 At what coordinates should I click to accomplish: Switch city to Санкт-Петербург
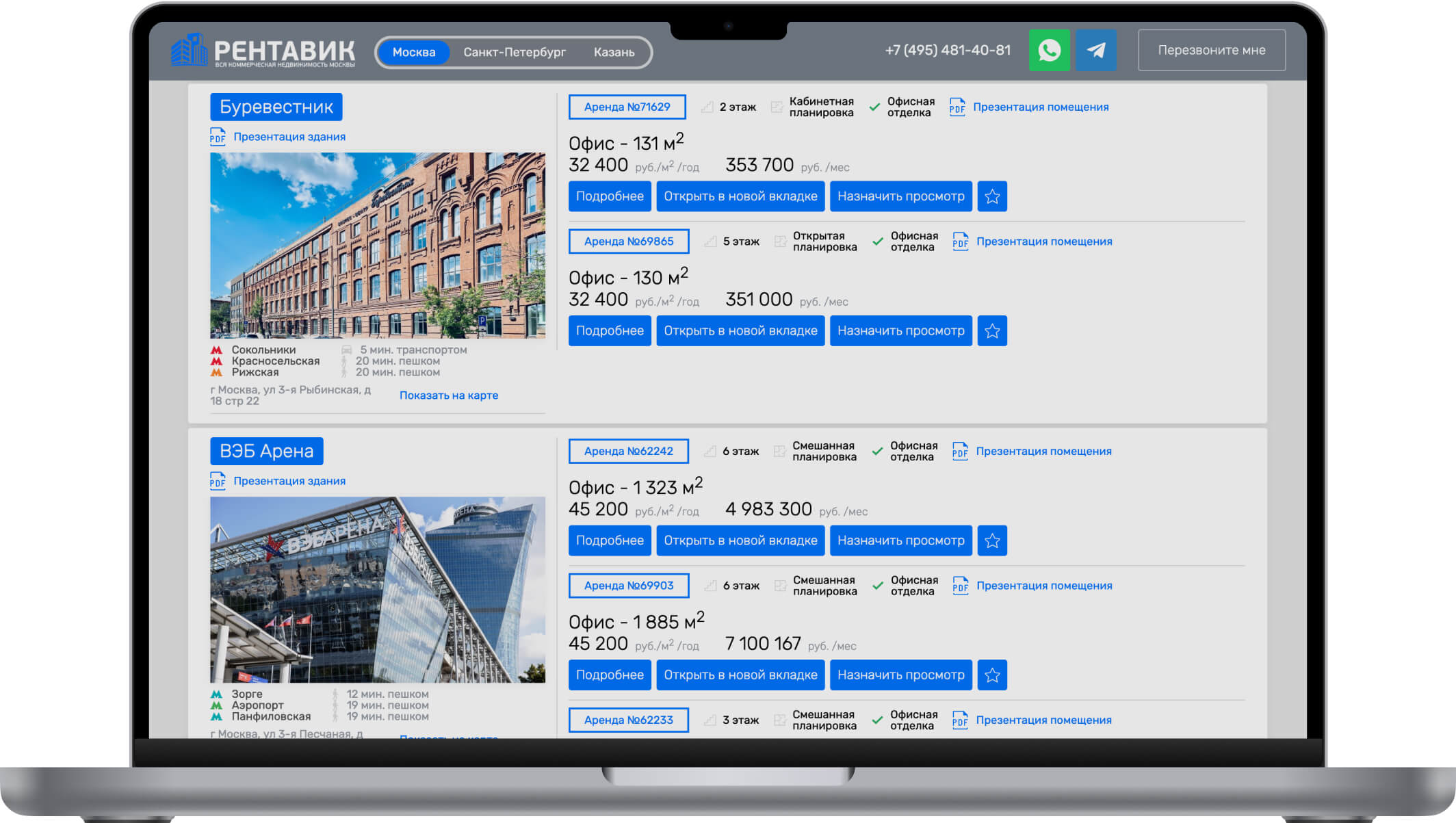point(515,52)
